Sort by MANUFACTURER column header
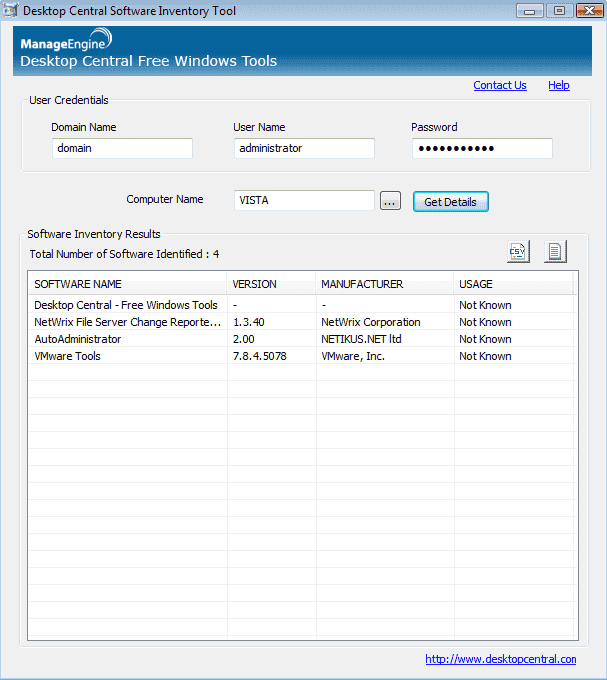607x680 pixels. (x=385, y=284)
